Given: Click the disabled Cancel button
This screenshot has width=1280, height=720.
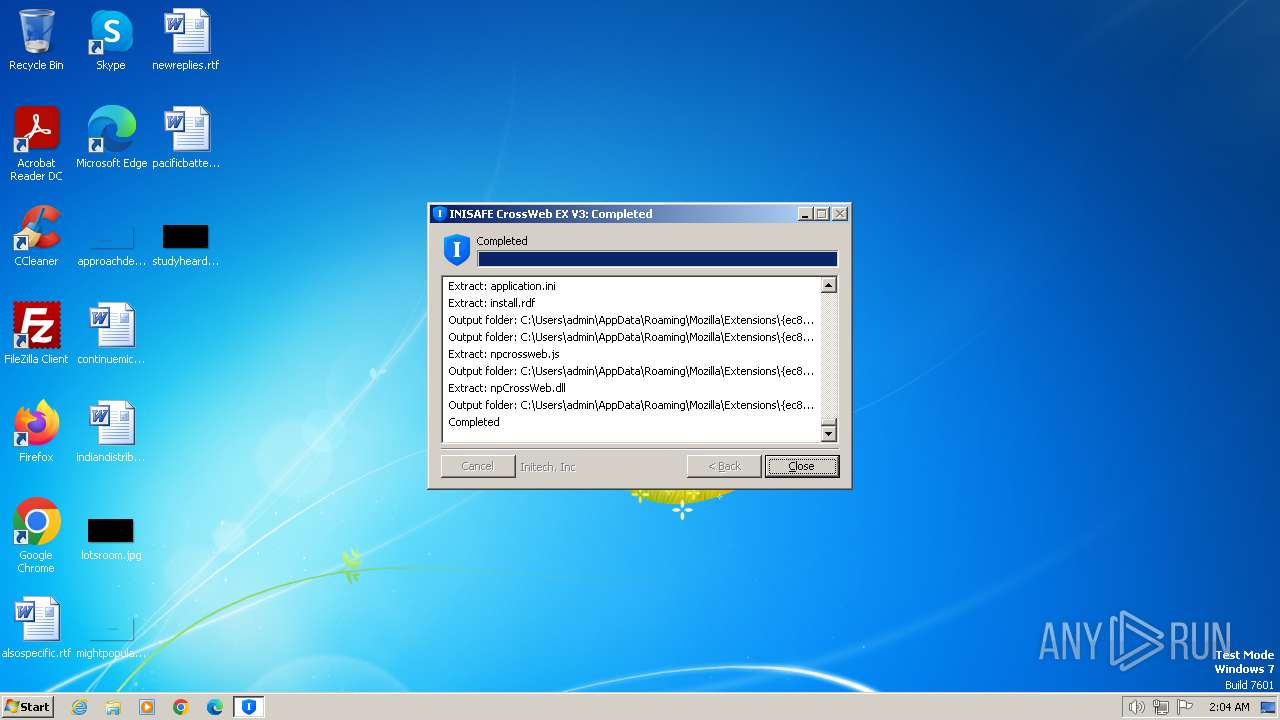Looking at the screenshot, I should tap(478, 466).
